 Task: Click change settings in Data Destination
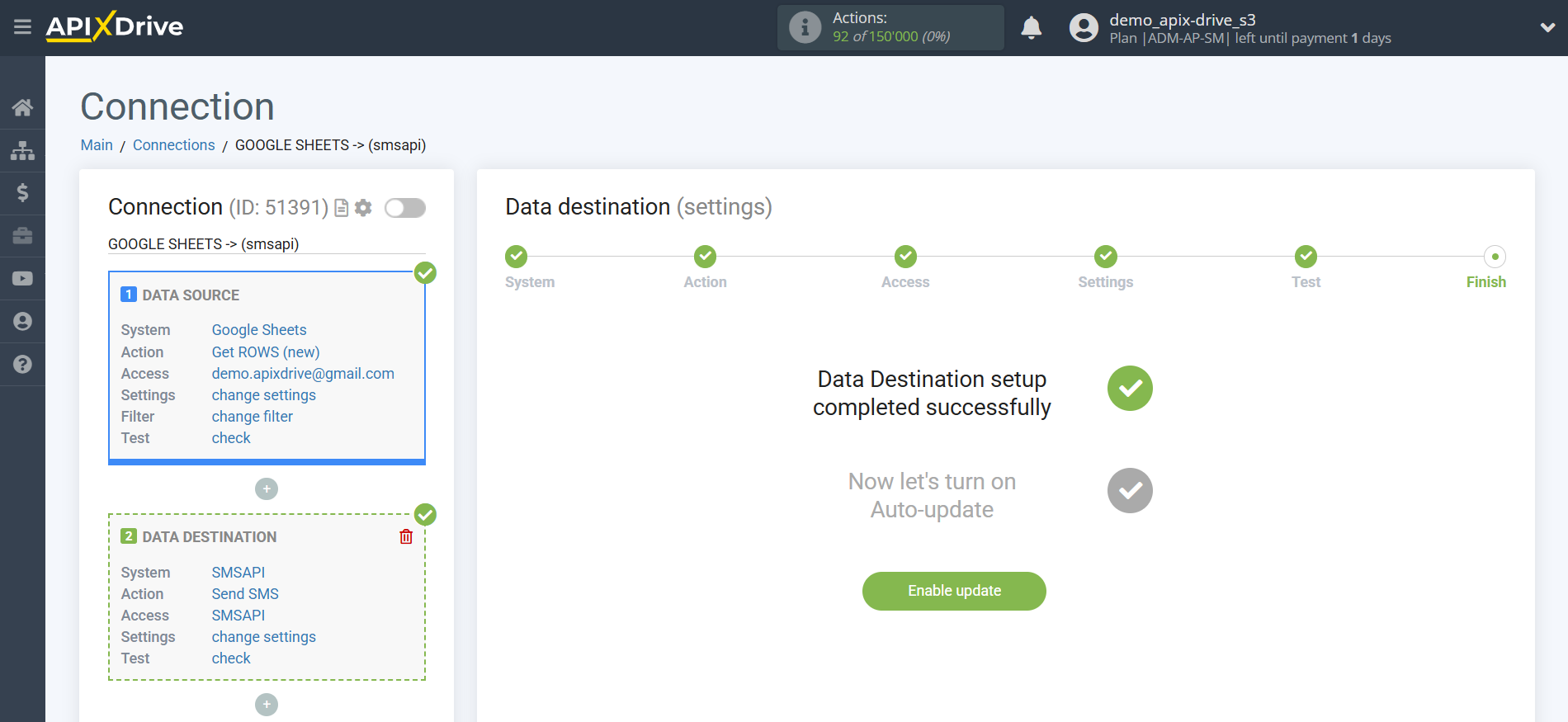(264, 637)
